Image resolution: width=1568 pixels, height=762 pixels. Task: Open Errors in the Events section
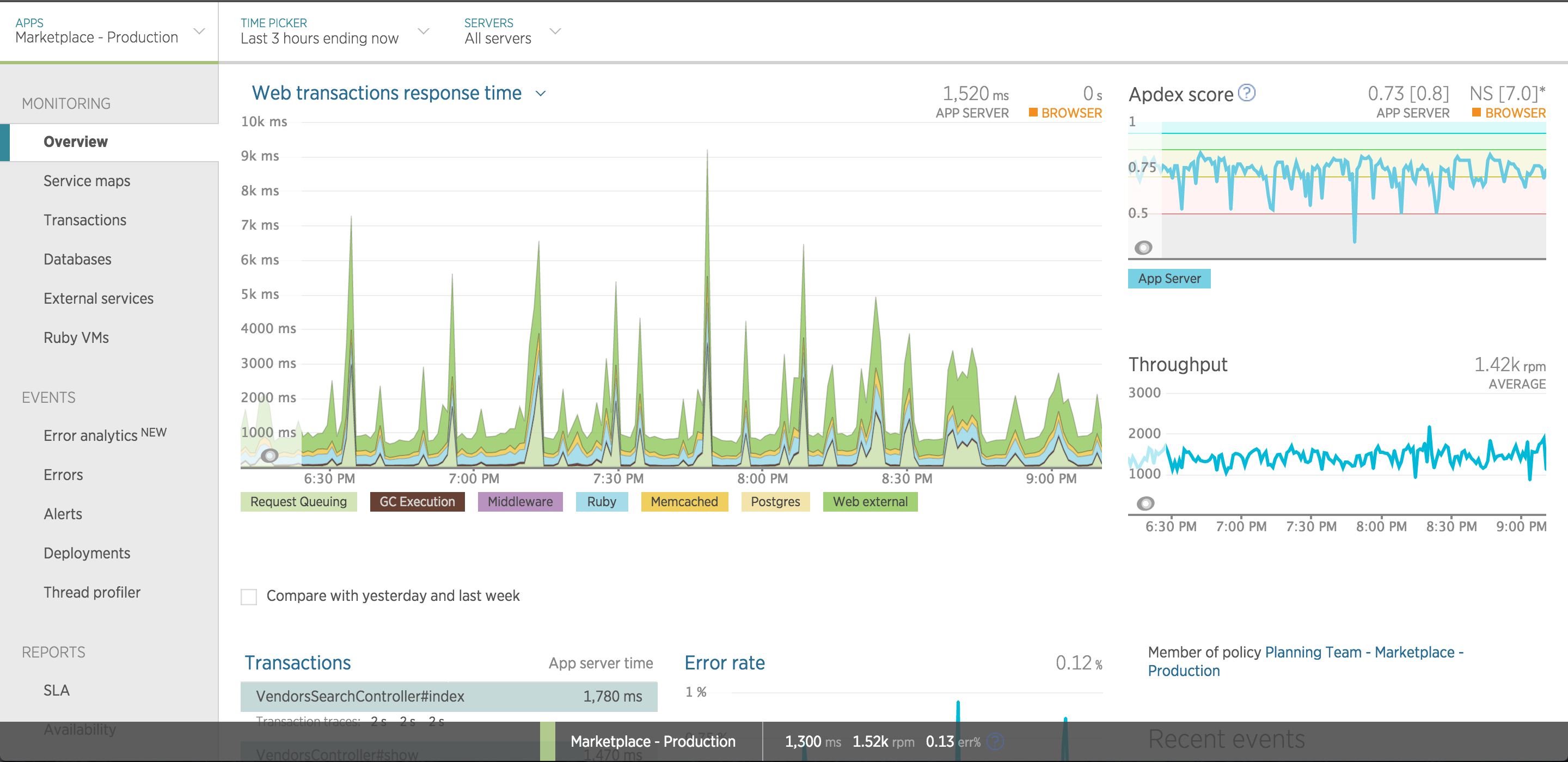(63, 475)
